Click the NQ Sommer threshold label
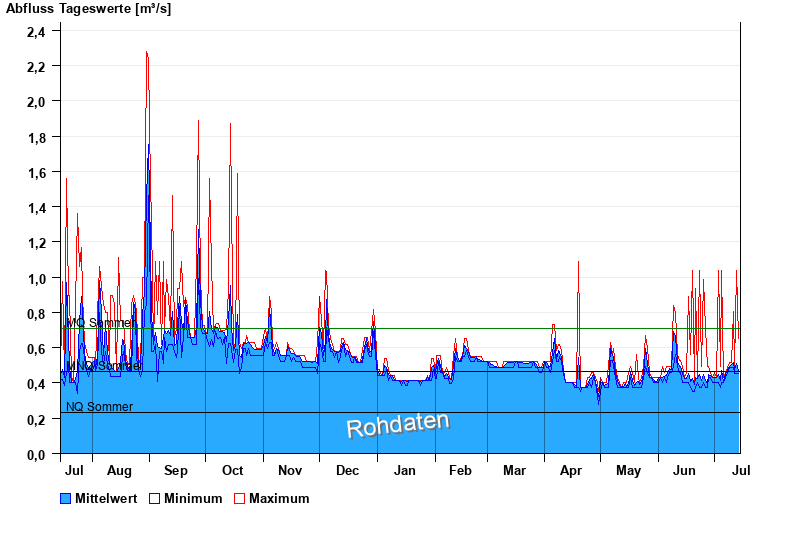800x550 pixels. pyautogui.click(x=99, y=407)
